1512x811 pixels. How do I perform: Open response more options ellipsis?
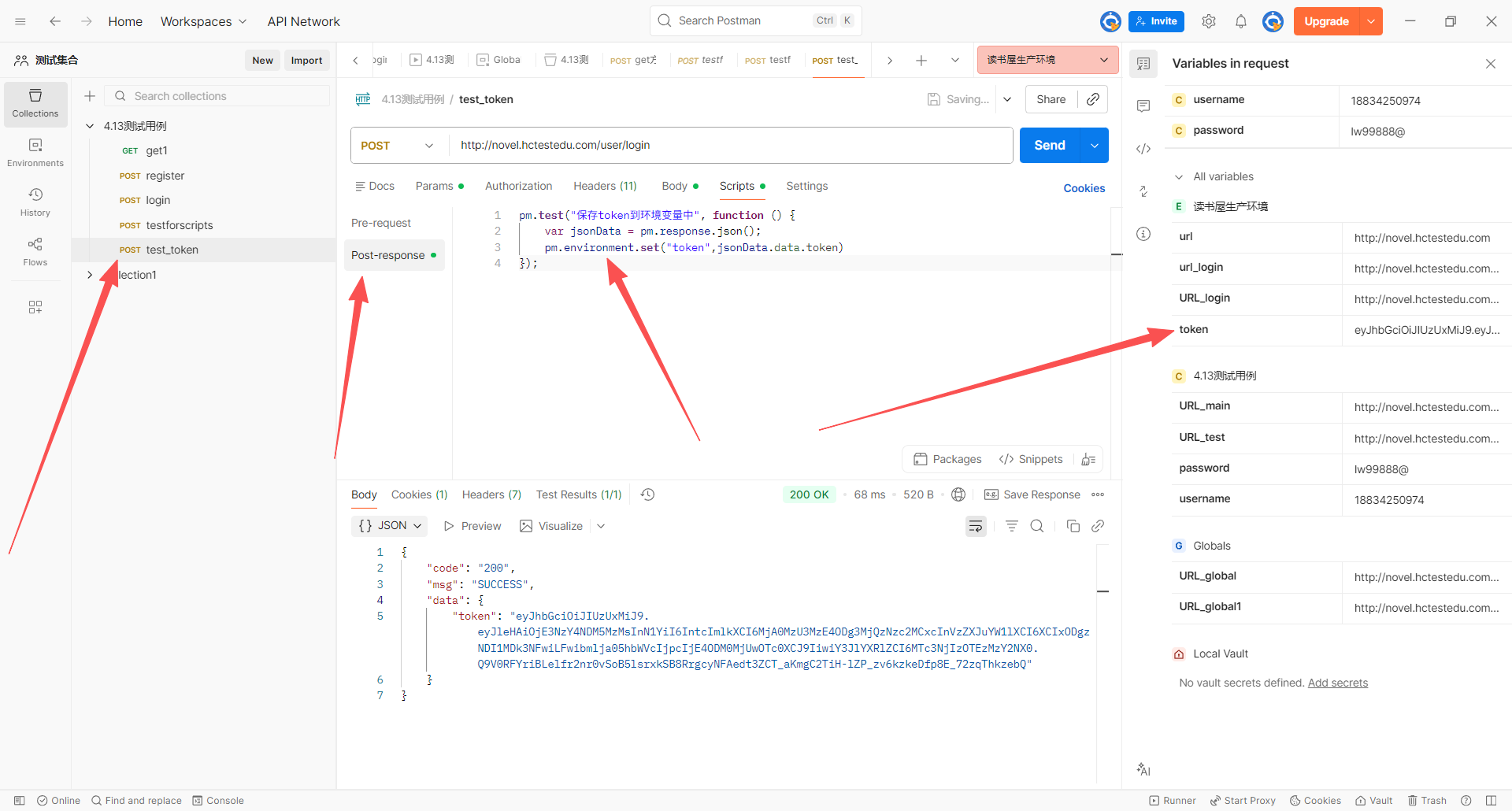click(1098, 494)
